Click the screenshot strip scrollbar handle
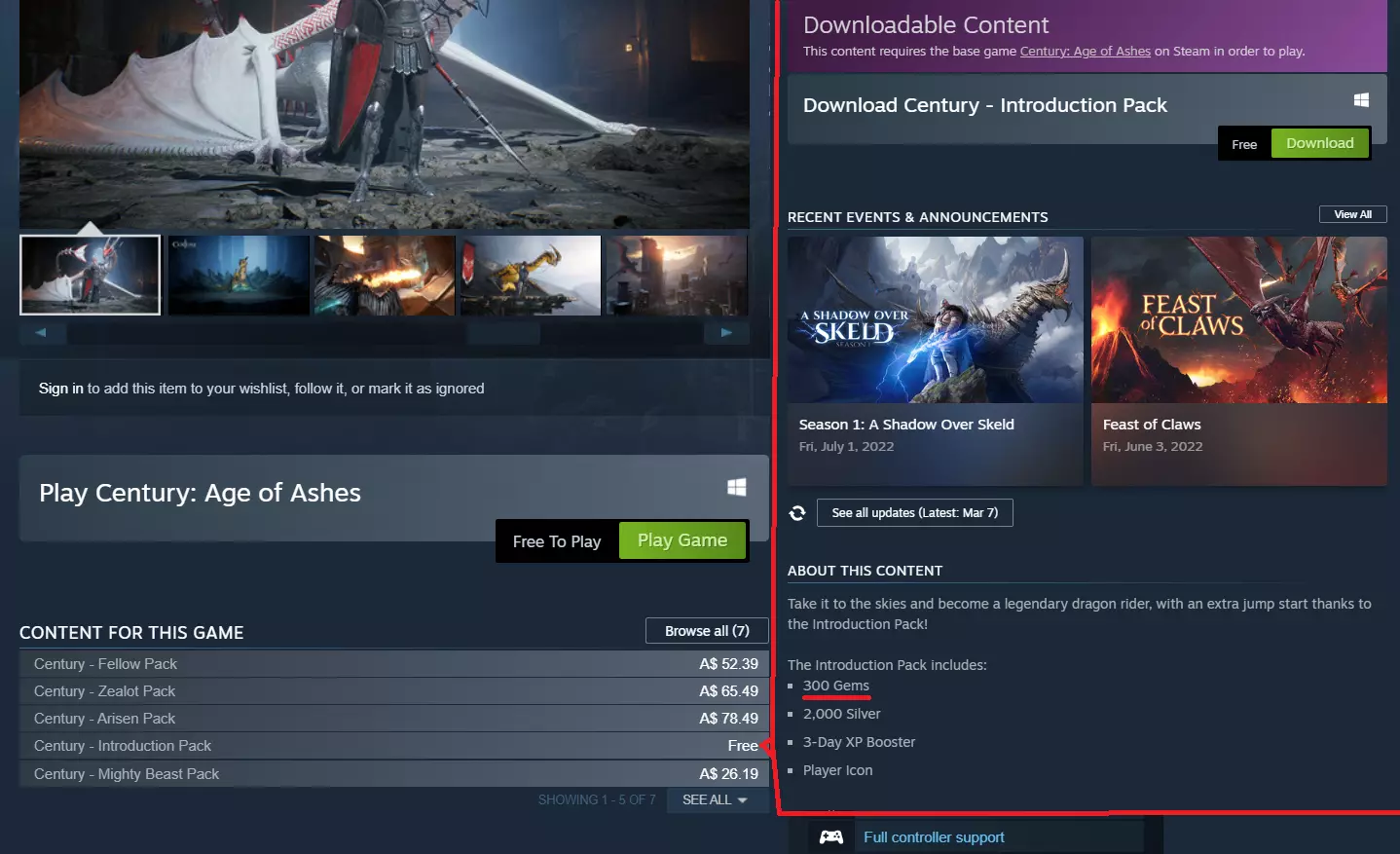Viewport: 1400px width, 854px height. click(x=502, y=333)
